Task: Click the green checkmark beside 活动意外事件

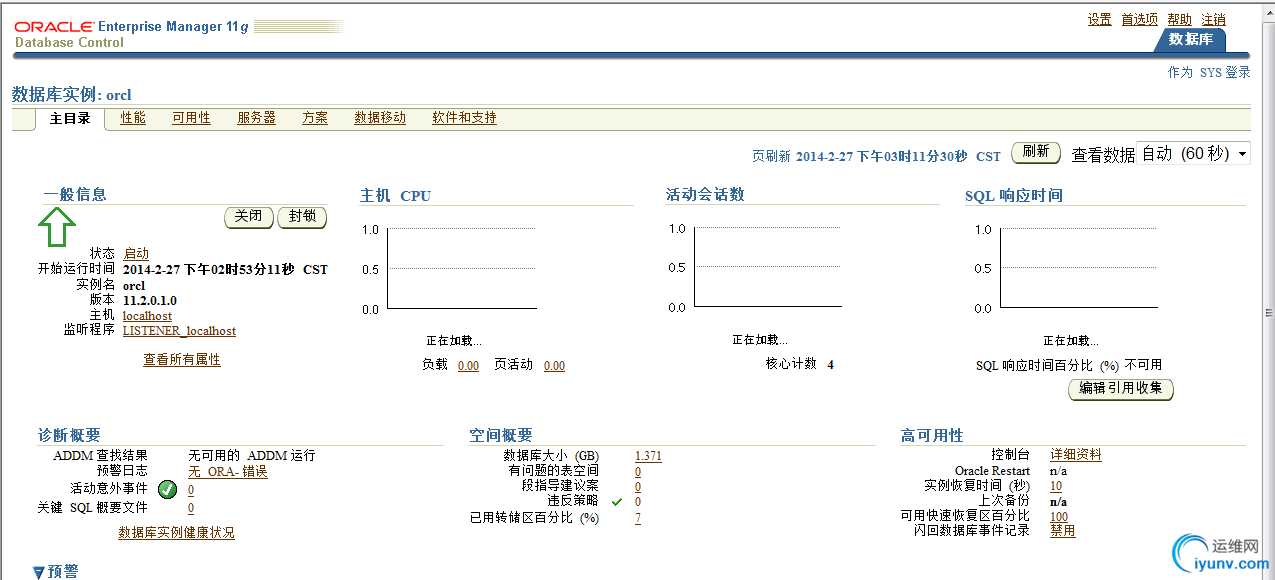Action: 168,489
